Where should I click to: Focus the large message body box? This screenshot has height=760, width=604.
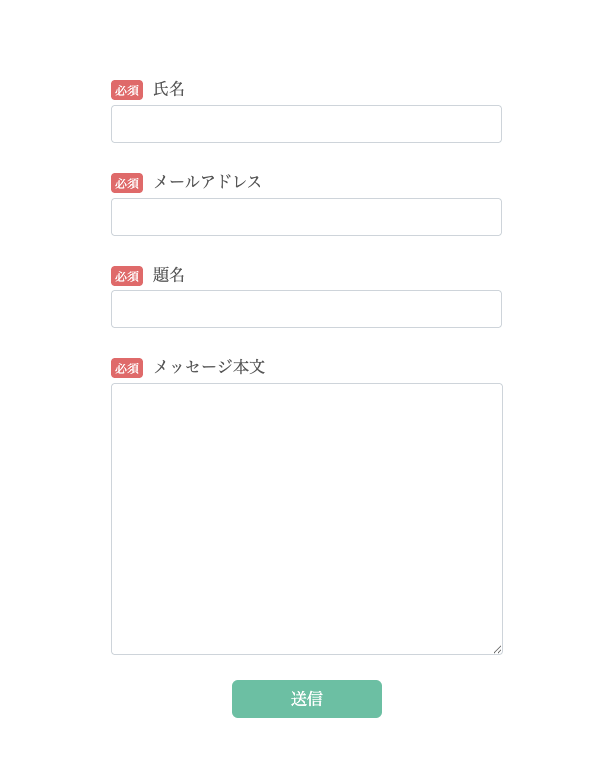point(306,518)
